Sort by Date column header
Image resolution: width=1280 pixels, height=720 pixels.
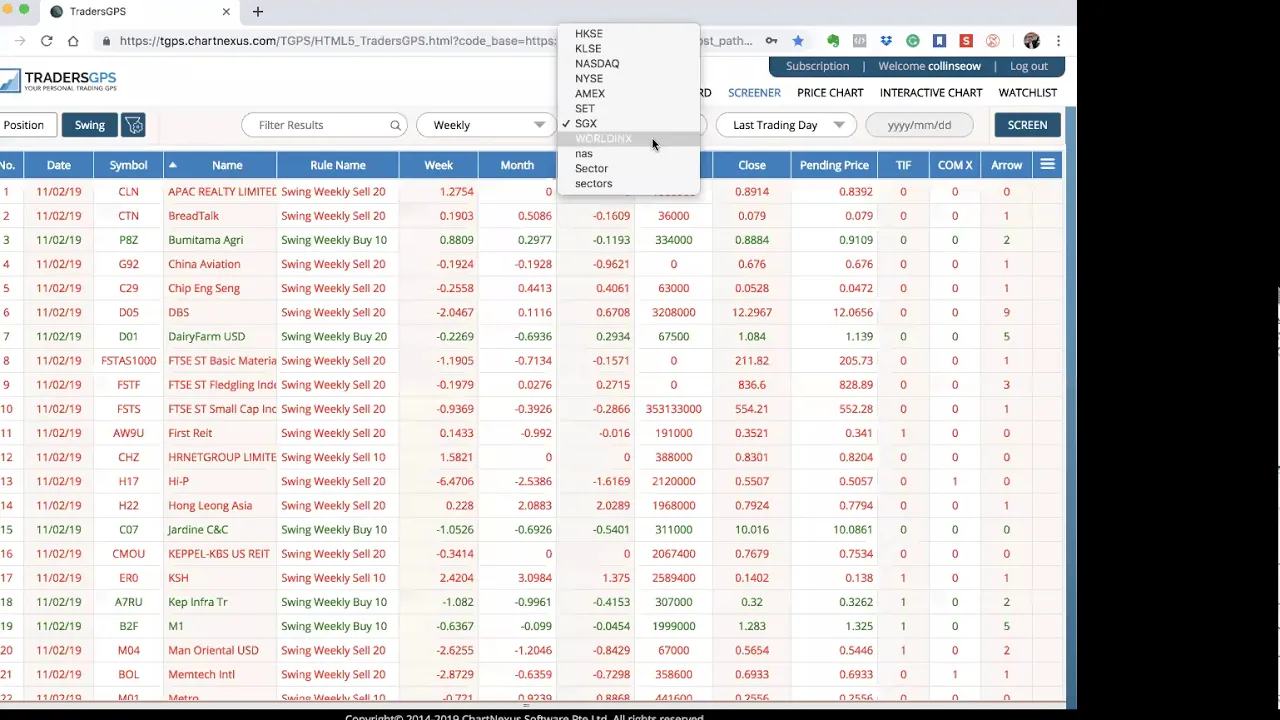point(59,165)
